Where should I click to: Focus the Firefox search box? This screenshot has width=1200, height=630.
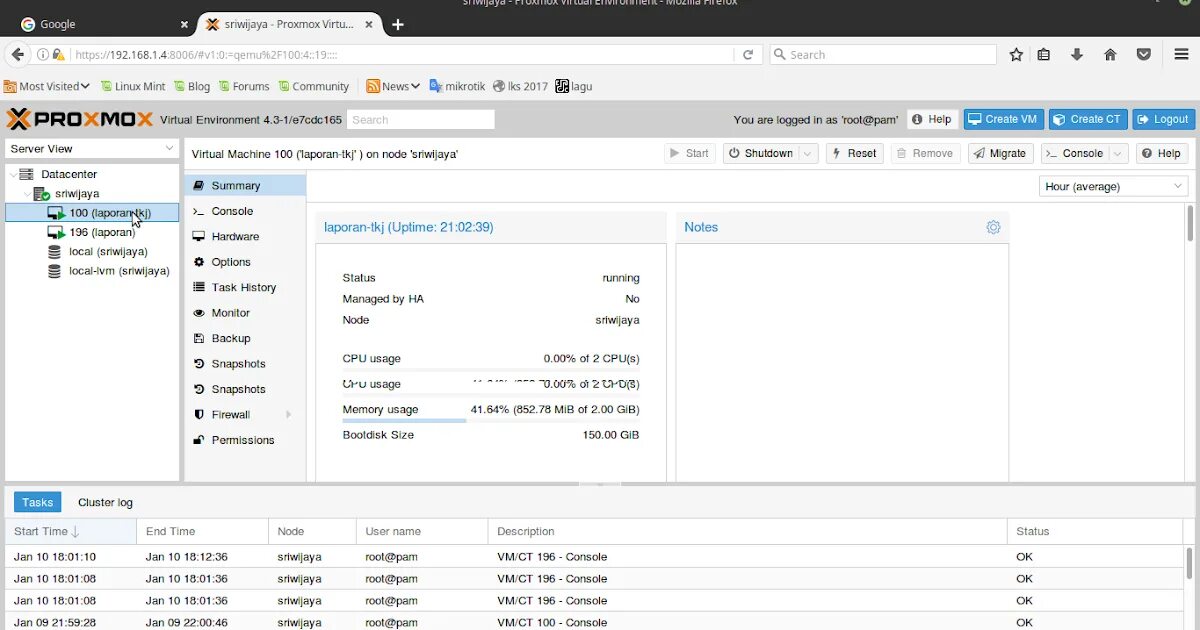883,55
